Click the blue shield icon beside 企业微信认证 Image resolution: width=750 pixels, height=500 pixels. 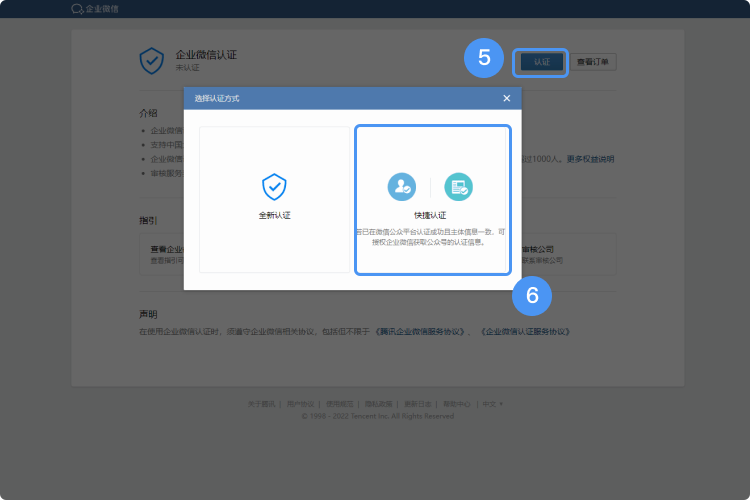[152, 61]
